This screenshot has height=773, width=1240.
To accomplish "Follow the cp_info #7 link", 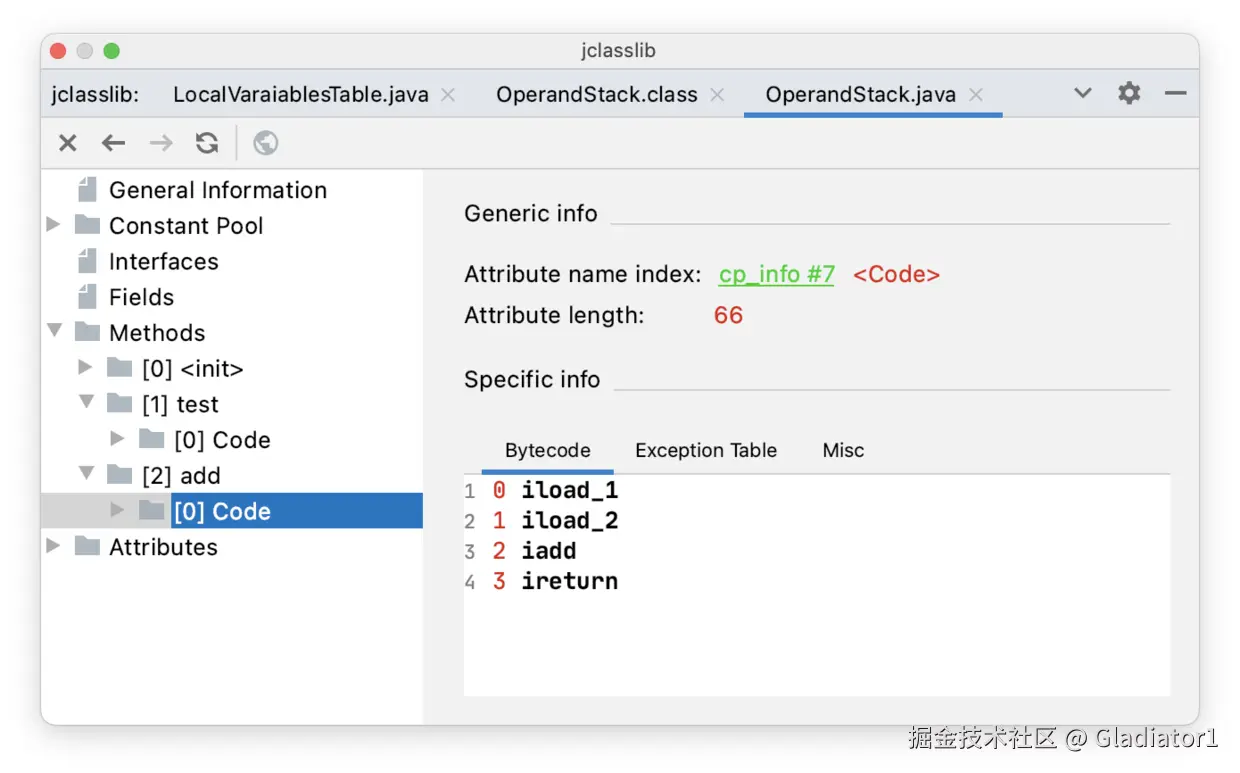I will [776, 275].
